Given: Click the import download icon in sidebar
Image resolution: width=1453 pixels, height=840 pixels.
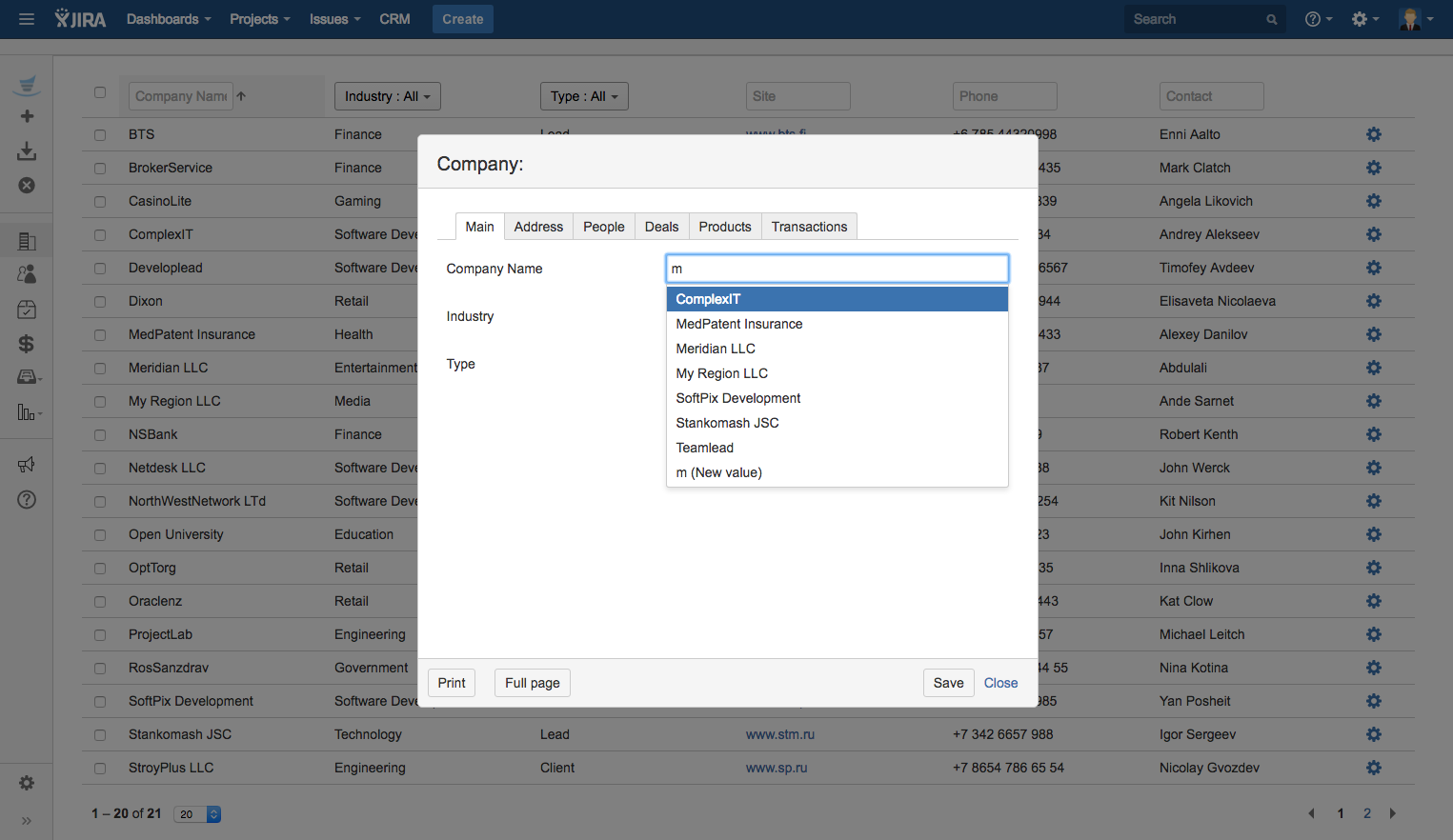Looking at the screenshot, I should (27, 151).
